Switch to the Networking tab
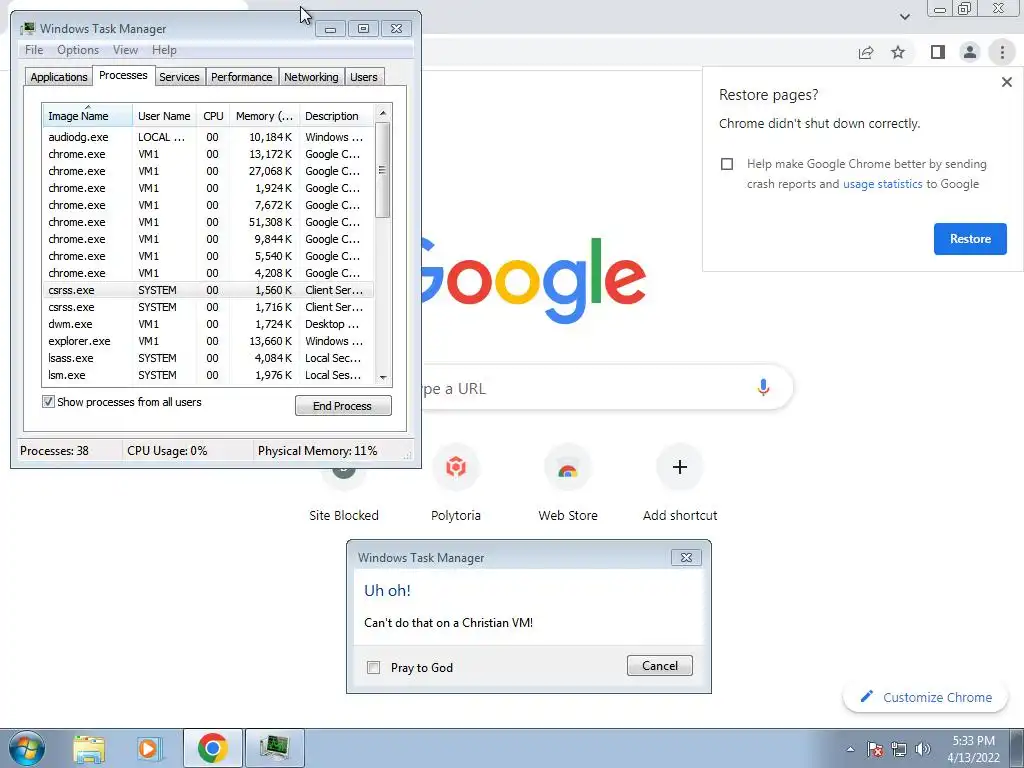This screenshot has height=768, width=1024. click(311, 77)
